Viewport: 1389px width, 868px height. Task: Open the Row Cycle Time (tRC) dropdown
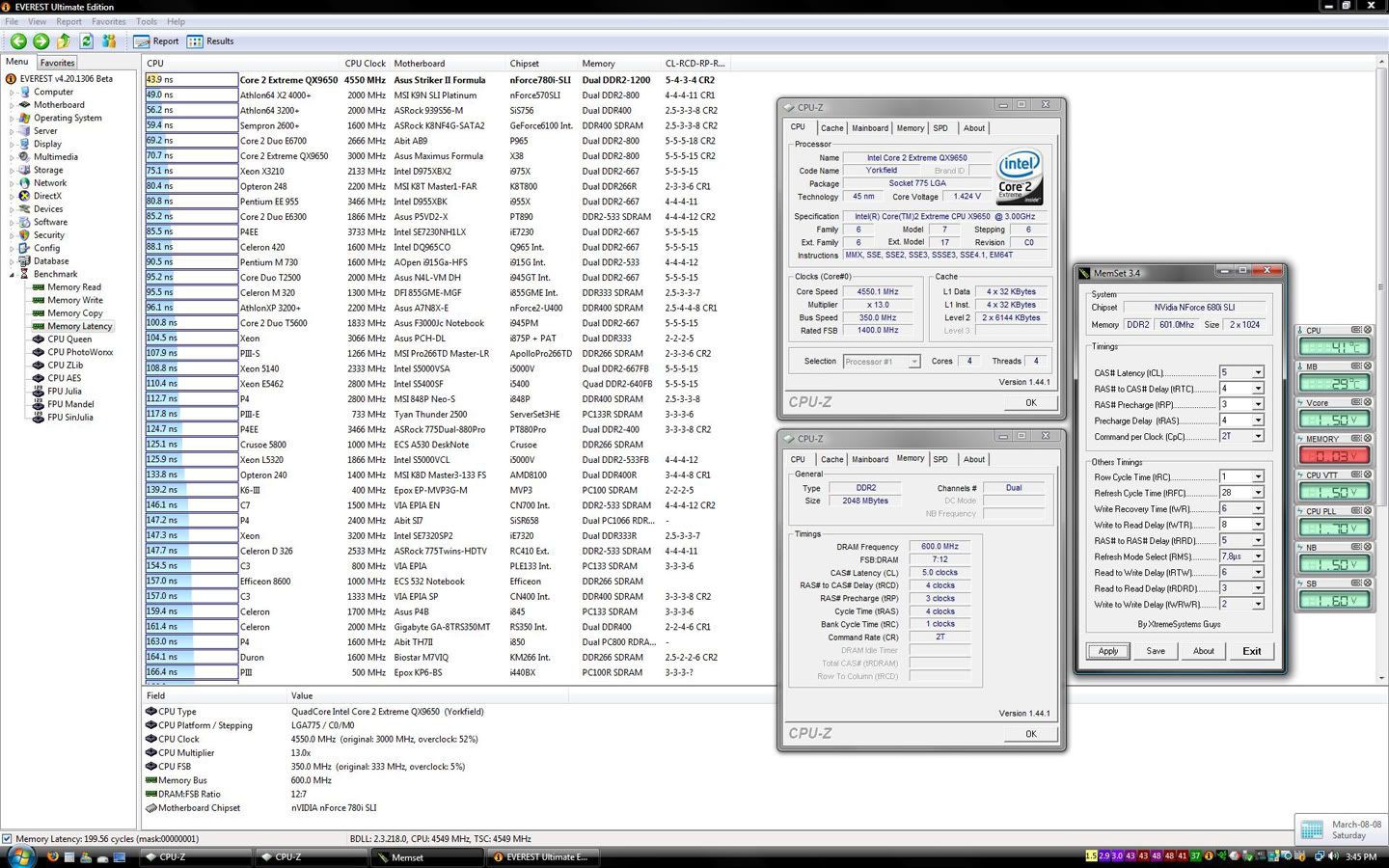coord(1258,476)
